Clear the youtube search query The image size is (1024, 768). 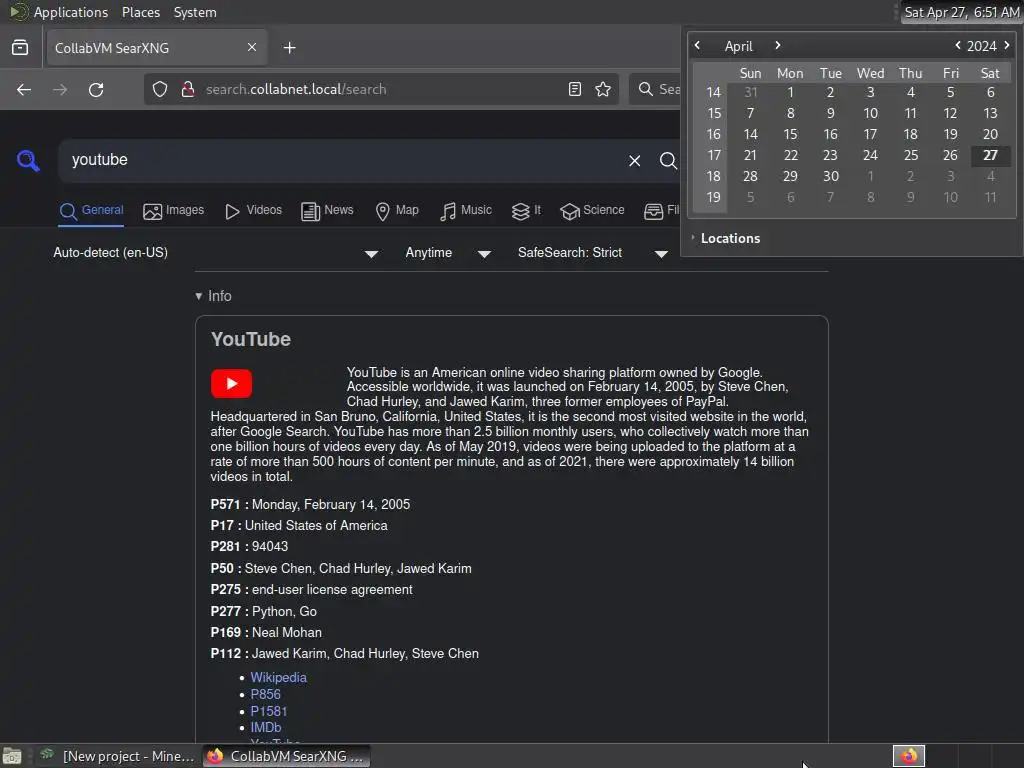pos(634,161)
